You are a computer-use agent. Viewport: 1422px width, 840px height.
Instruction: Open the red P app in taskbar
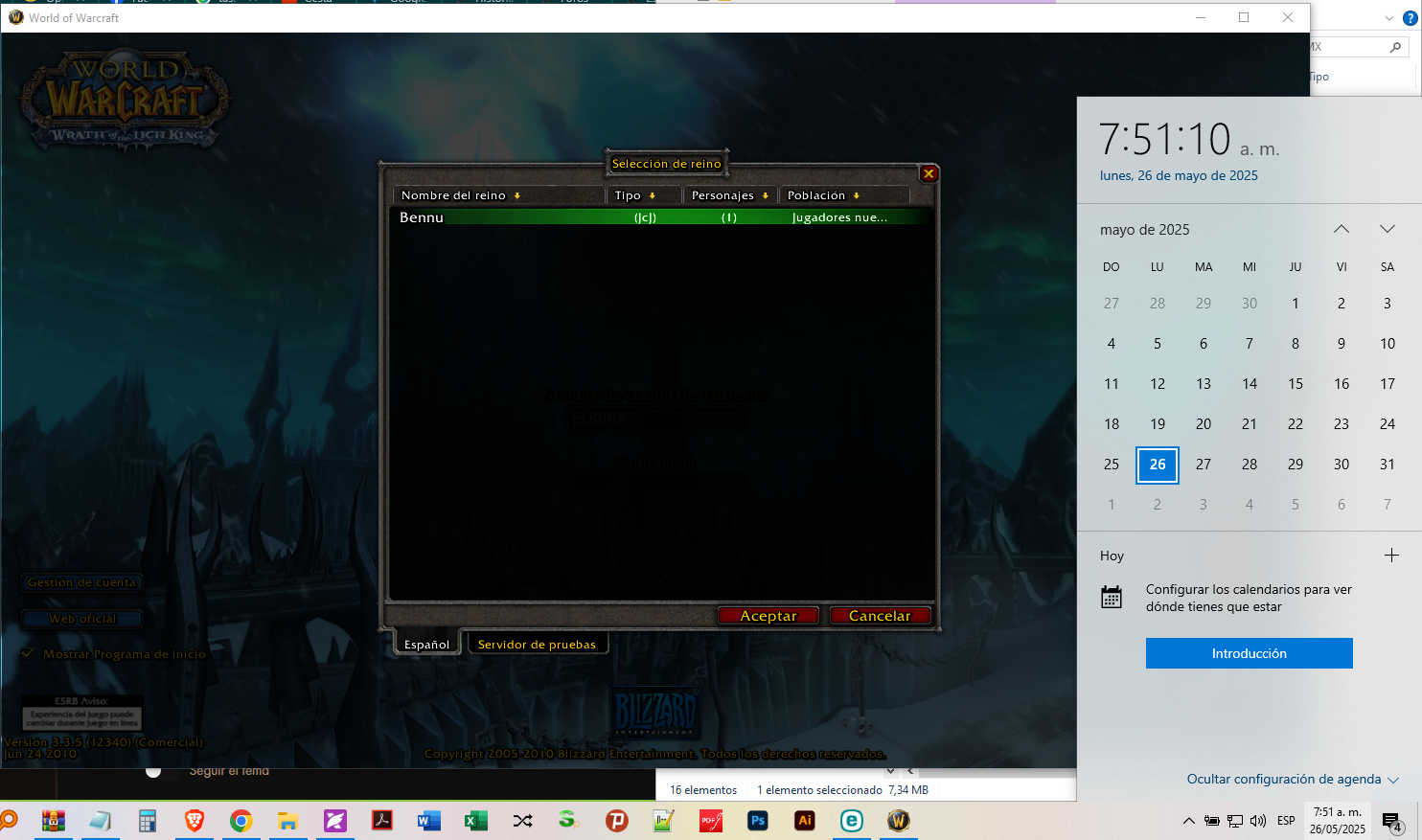point(616,821)
